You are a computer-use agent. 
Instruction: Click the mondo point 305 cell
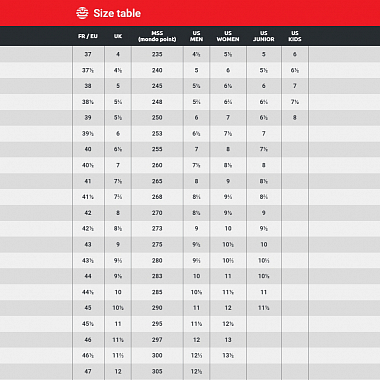(157, 371)
